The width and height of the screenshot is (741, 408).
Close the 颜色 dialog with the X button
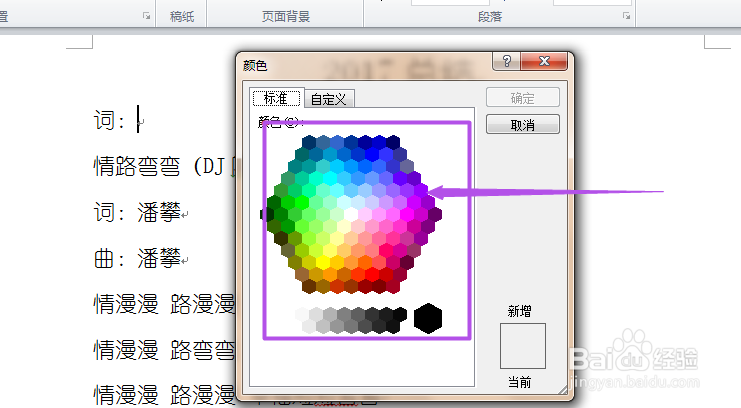[x=544, y=61]
